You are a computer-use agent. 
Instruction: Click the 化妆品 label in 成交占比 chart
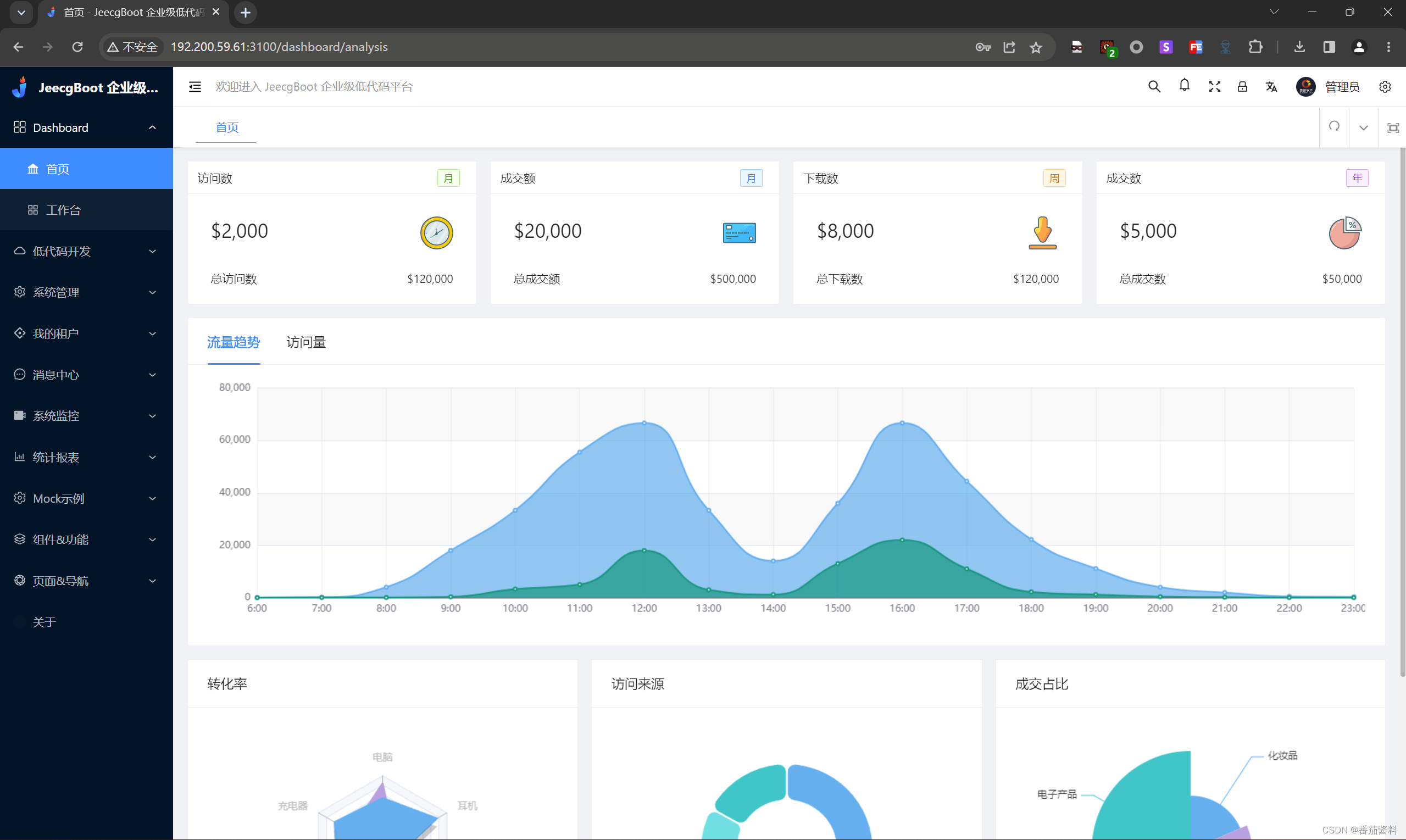1281,755
